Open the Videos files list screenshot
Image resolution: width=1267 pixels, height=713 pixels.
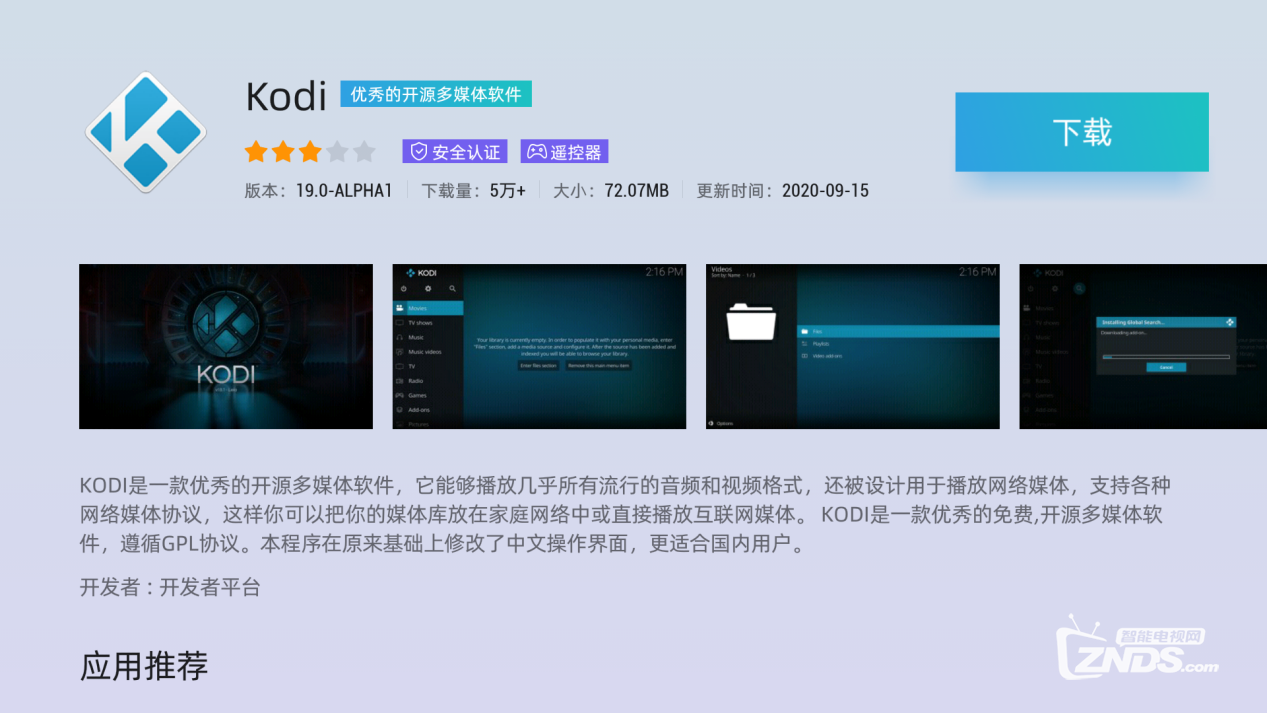[853, 346]
